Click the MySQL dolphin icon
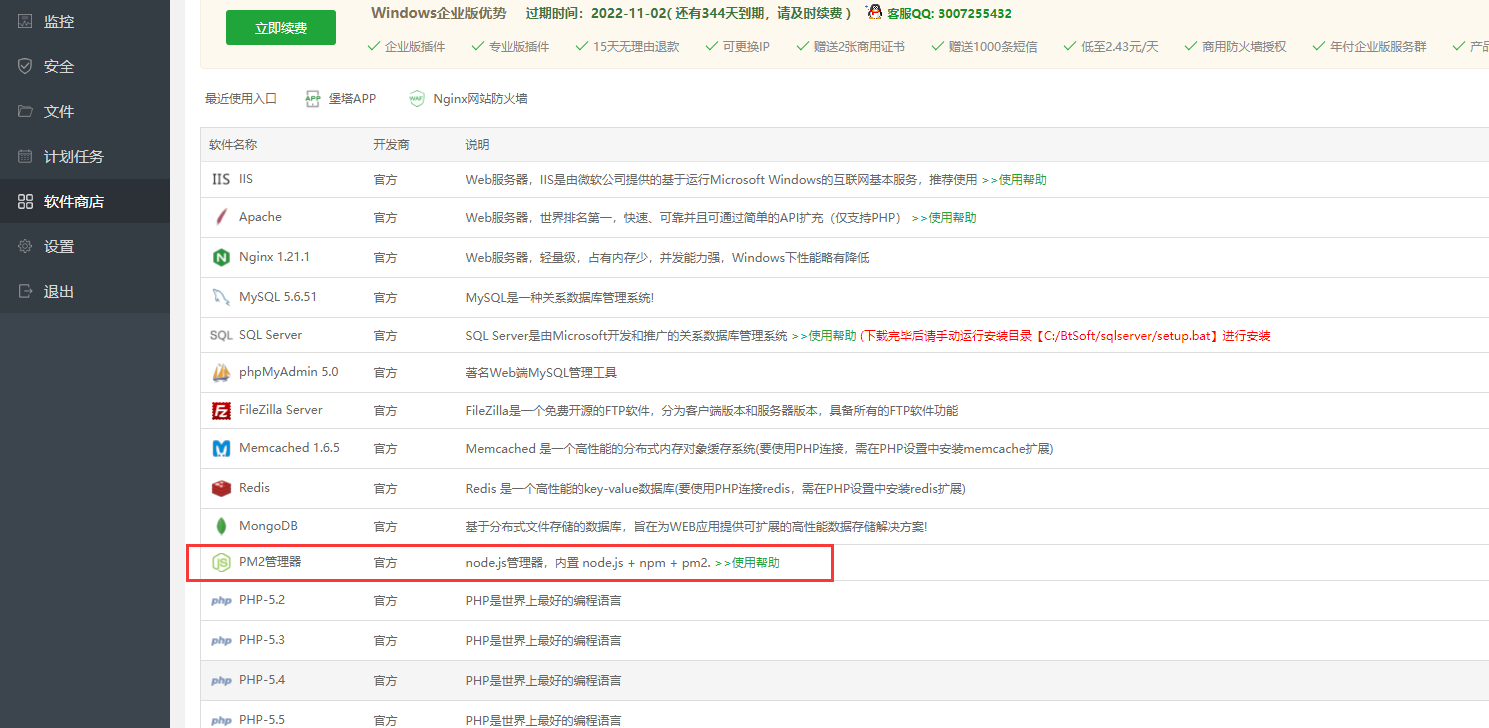This screenshot has height=728, width=1489. coord(221,297)
